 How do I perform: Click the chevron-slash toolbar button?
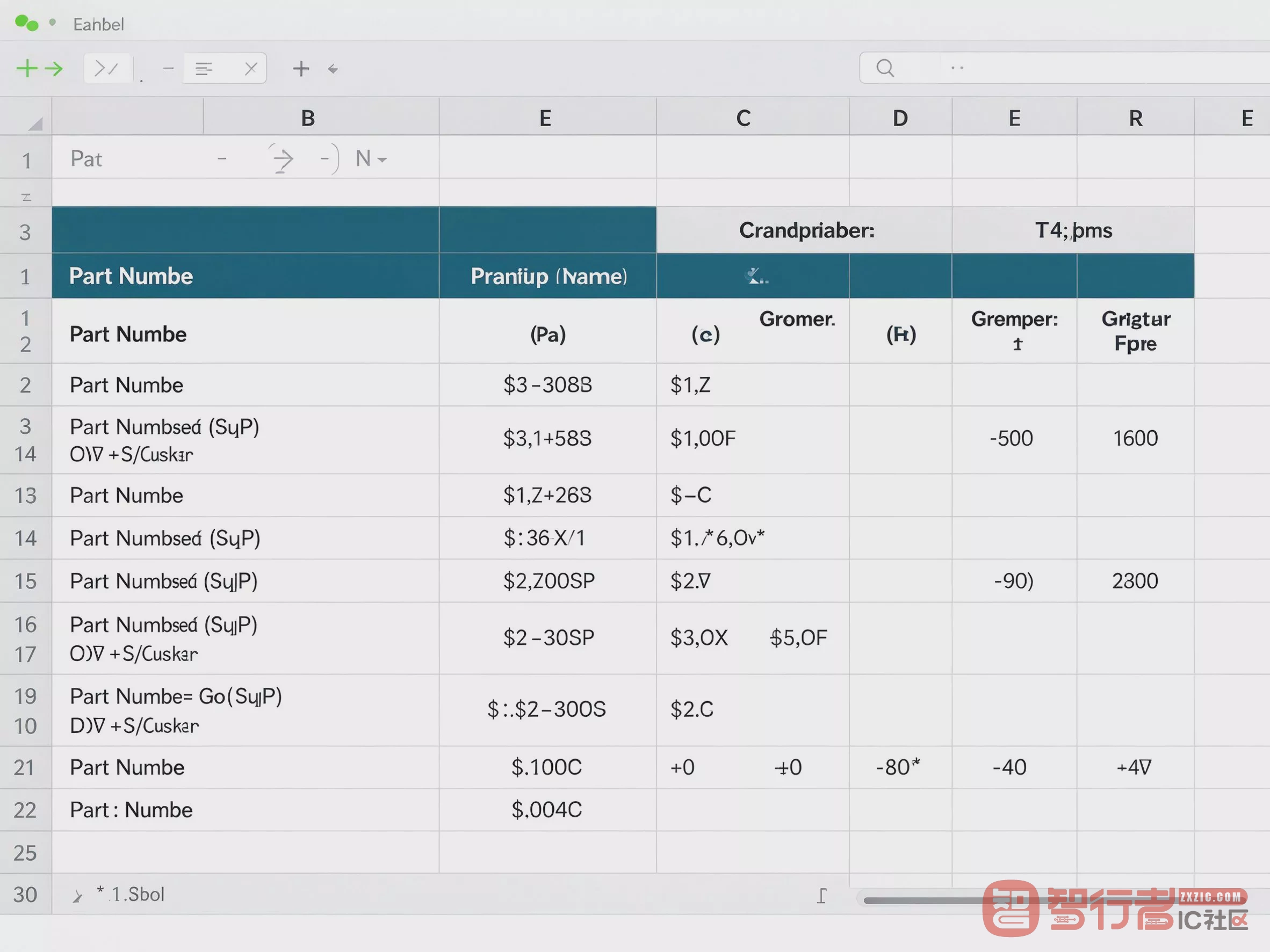[107, 69]
